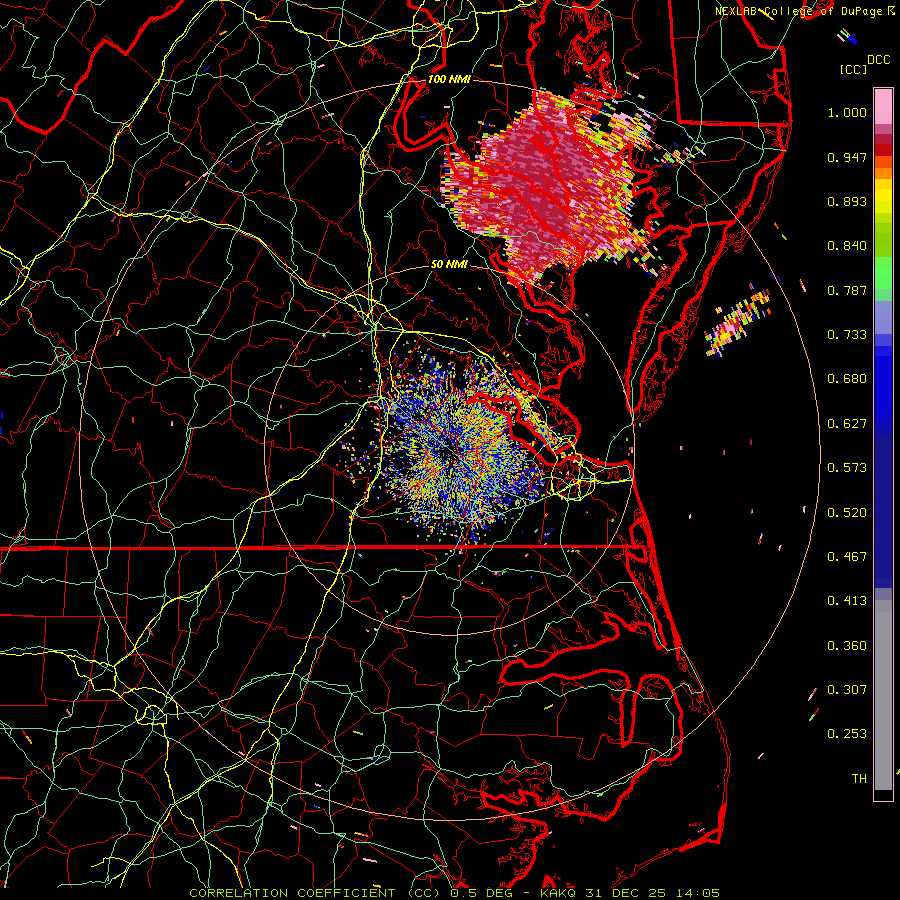Click the 0.680 scale value
The width and height of the screenshot is (900, 900).
847,379
